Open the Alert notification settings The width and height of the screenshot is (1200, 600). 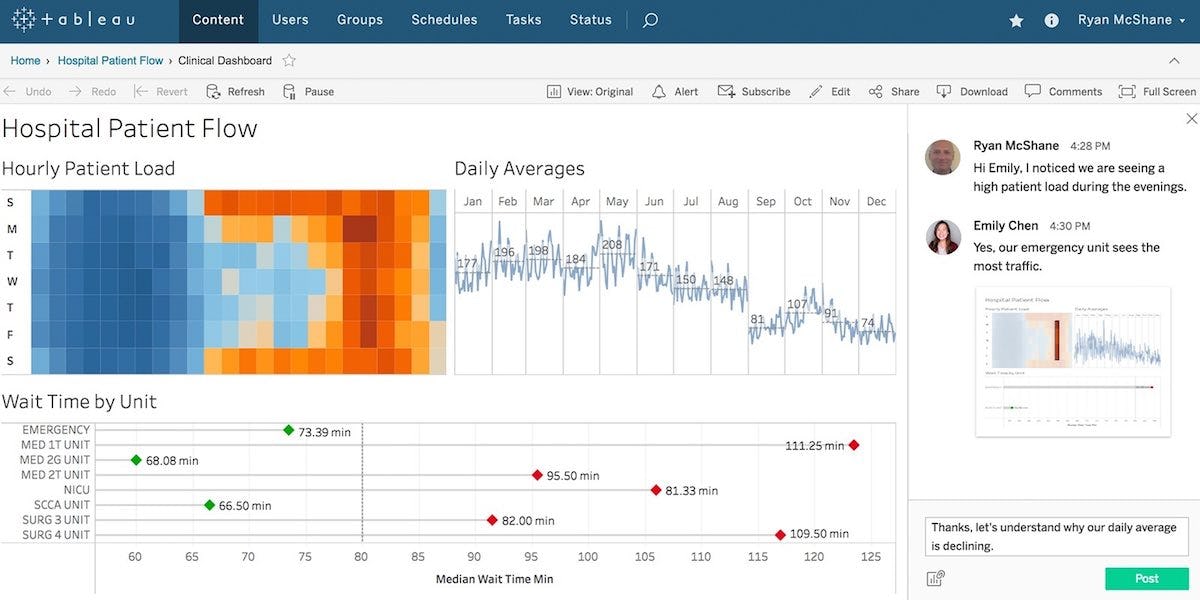point(674,91)
